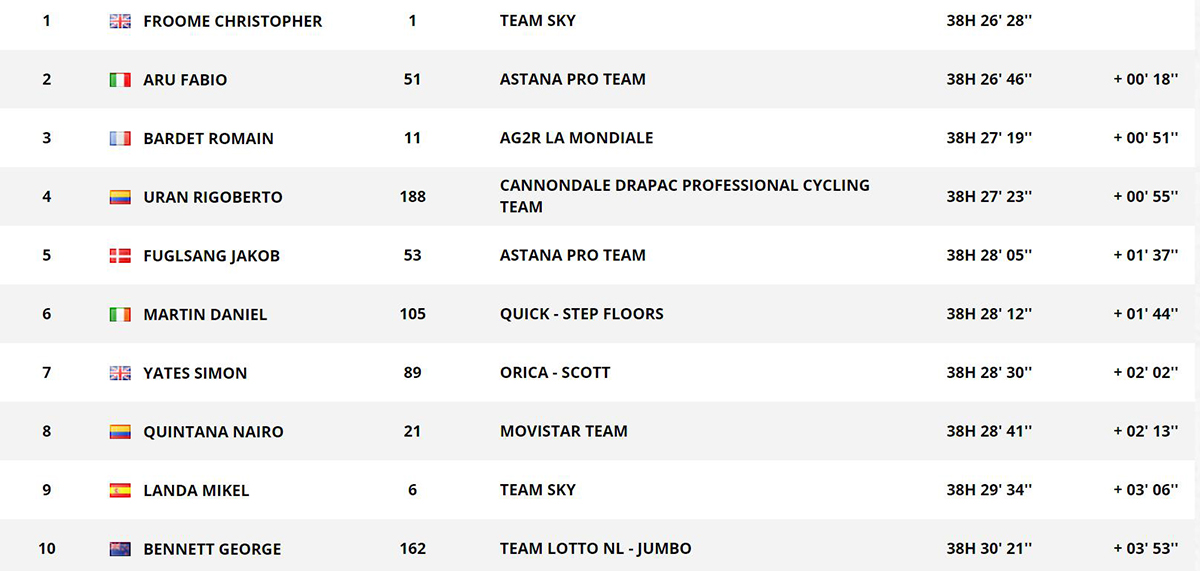Image resolution: width=1200 pixels, height=571 pixels.
Task: Click bib number 188 in Uran's row
Action: (413, 196)
